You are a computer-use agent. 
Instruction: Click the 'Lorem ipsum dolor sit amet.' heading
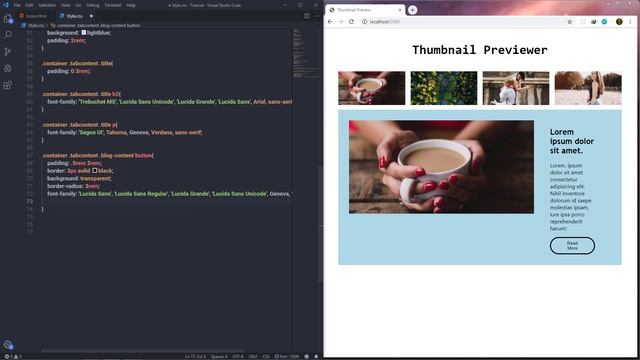pyautogui.click(x=571, y=141)
